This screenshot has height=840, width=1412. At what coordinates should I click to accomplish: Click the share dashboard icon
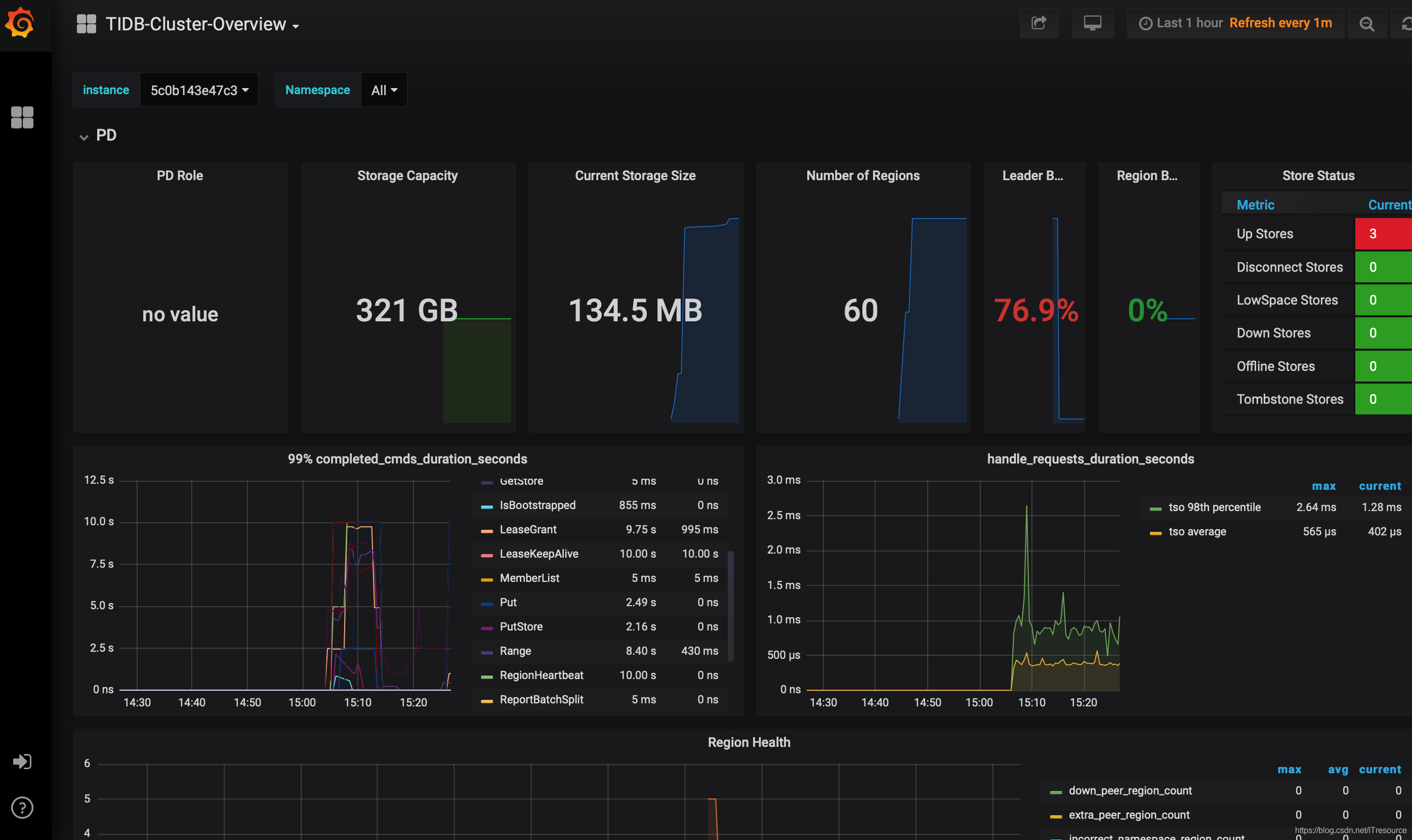coord(1039,23)
